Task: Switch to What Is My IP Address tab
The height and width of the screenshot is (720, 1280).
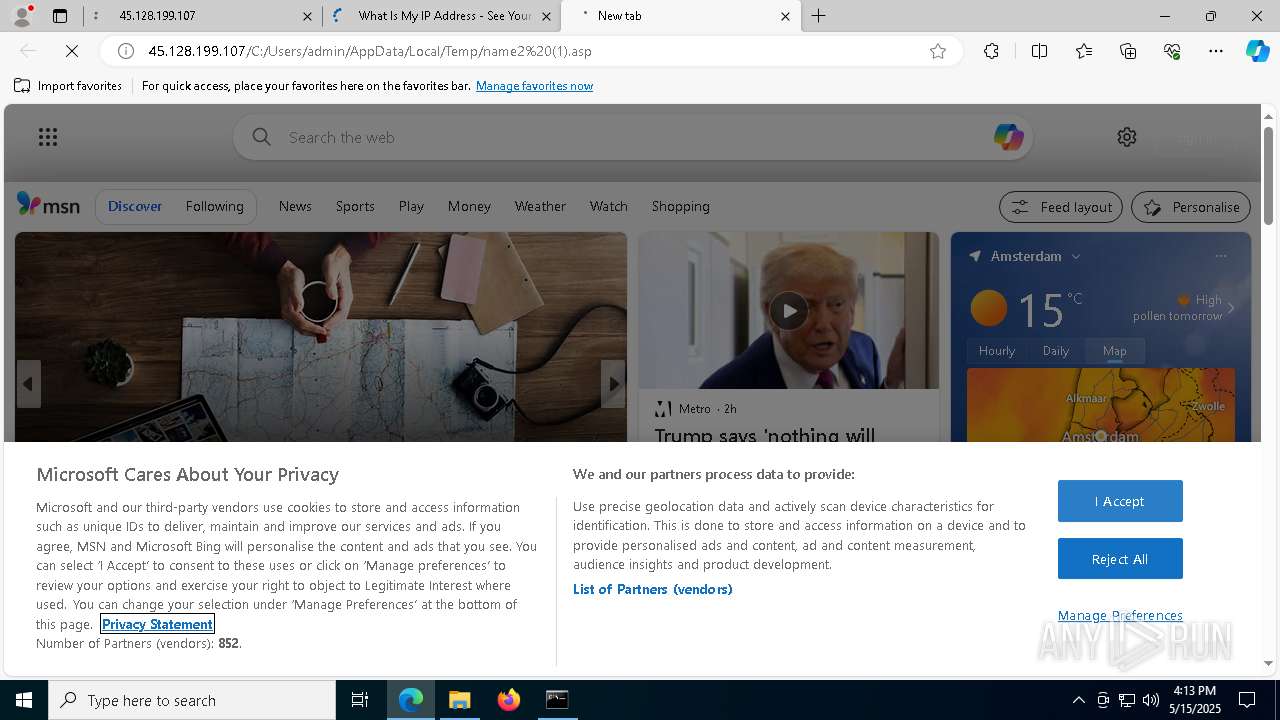Action: click(x=442, y=16)
